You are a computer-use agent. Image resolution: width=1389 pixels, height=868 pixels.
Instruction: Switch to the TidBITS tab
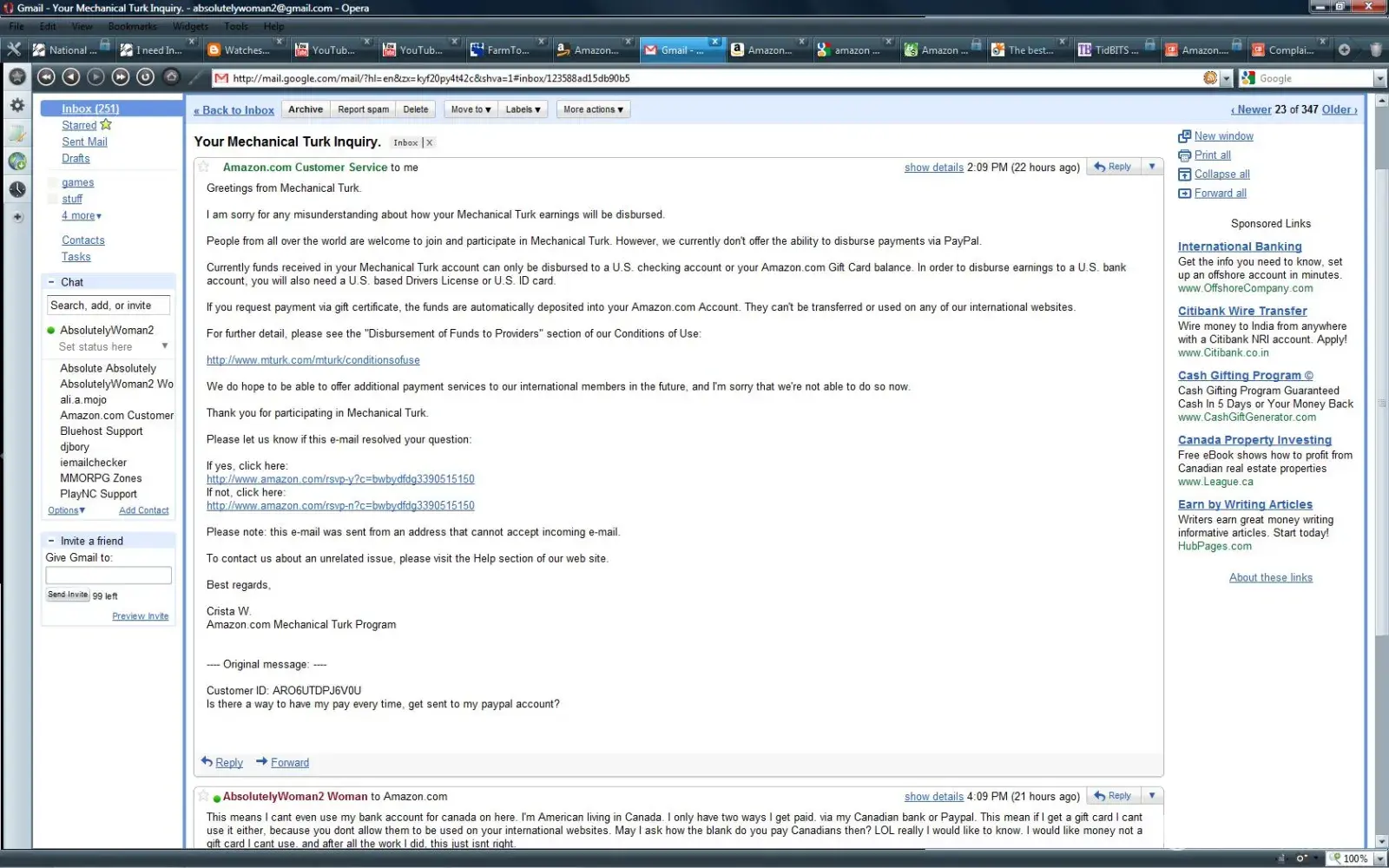[1116, 49]
